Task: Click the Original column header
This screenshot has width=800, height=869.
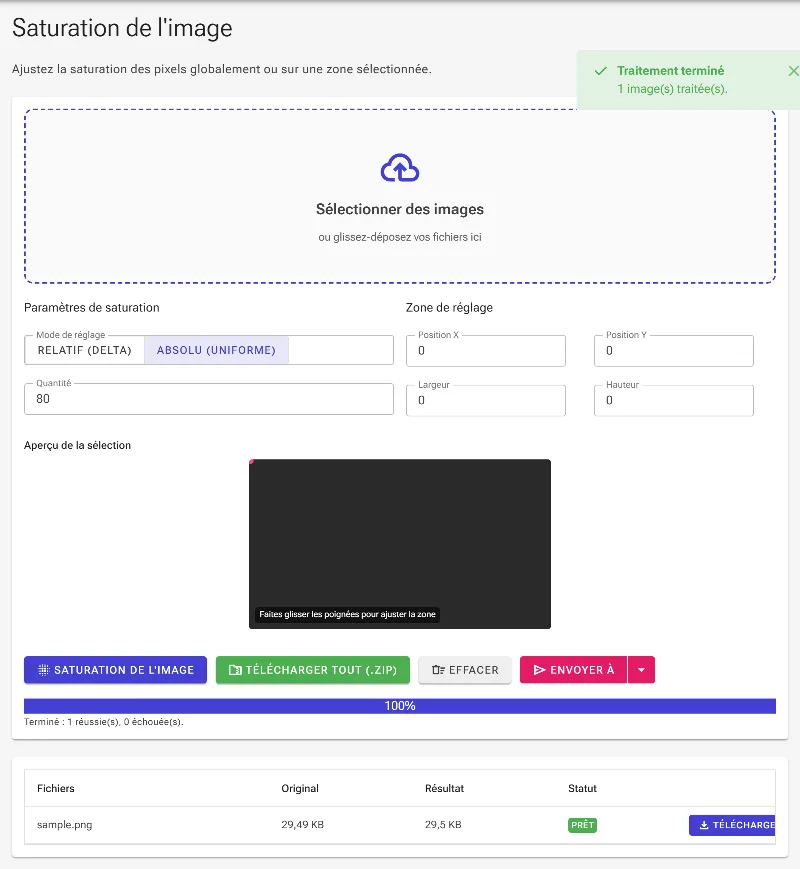Action: [x=300, y=788]
